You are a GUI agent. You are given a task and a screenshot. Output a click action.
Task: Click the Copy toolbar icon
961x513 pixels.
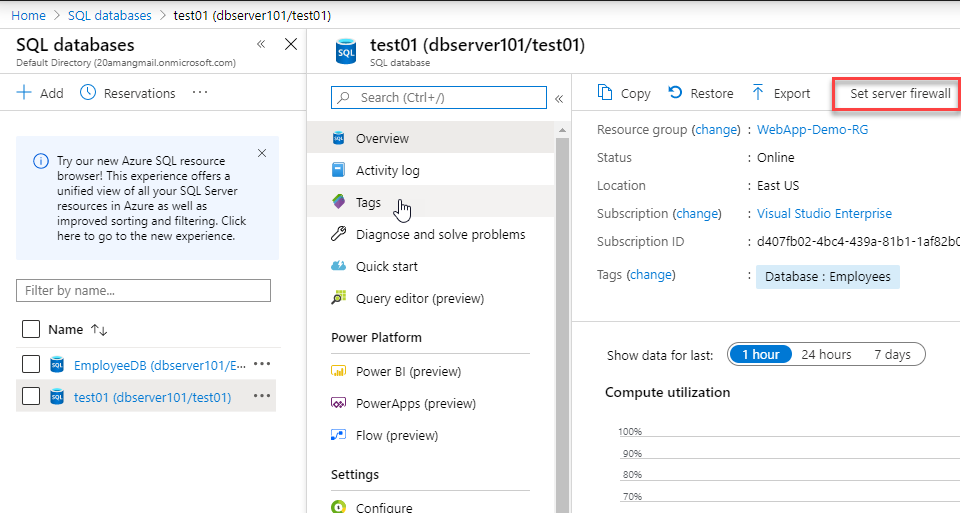click(x=605, y=92)
